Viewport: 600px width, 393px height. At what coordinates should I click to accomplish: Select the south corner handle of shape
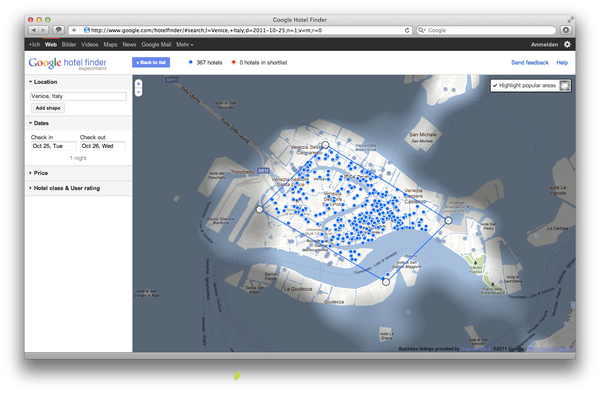[386, 282]
